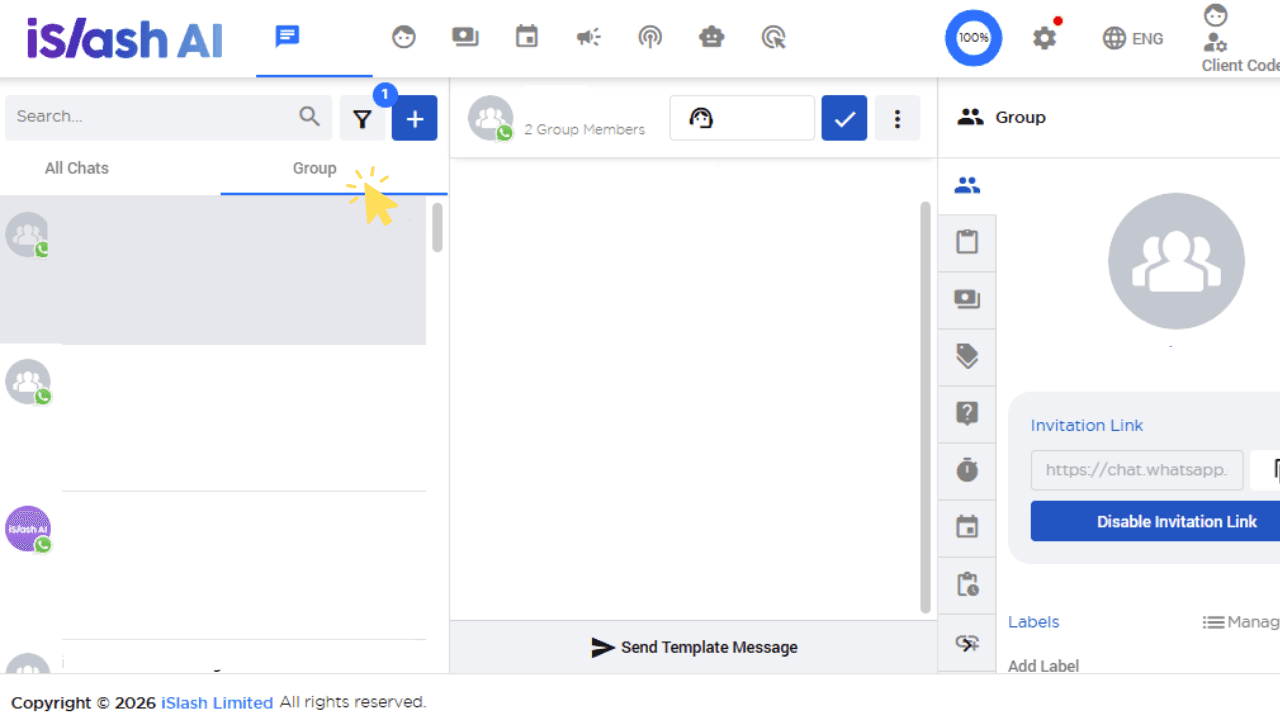Open the ENG language selector
1280x720 pixels.
[1133, 39]
